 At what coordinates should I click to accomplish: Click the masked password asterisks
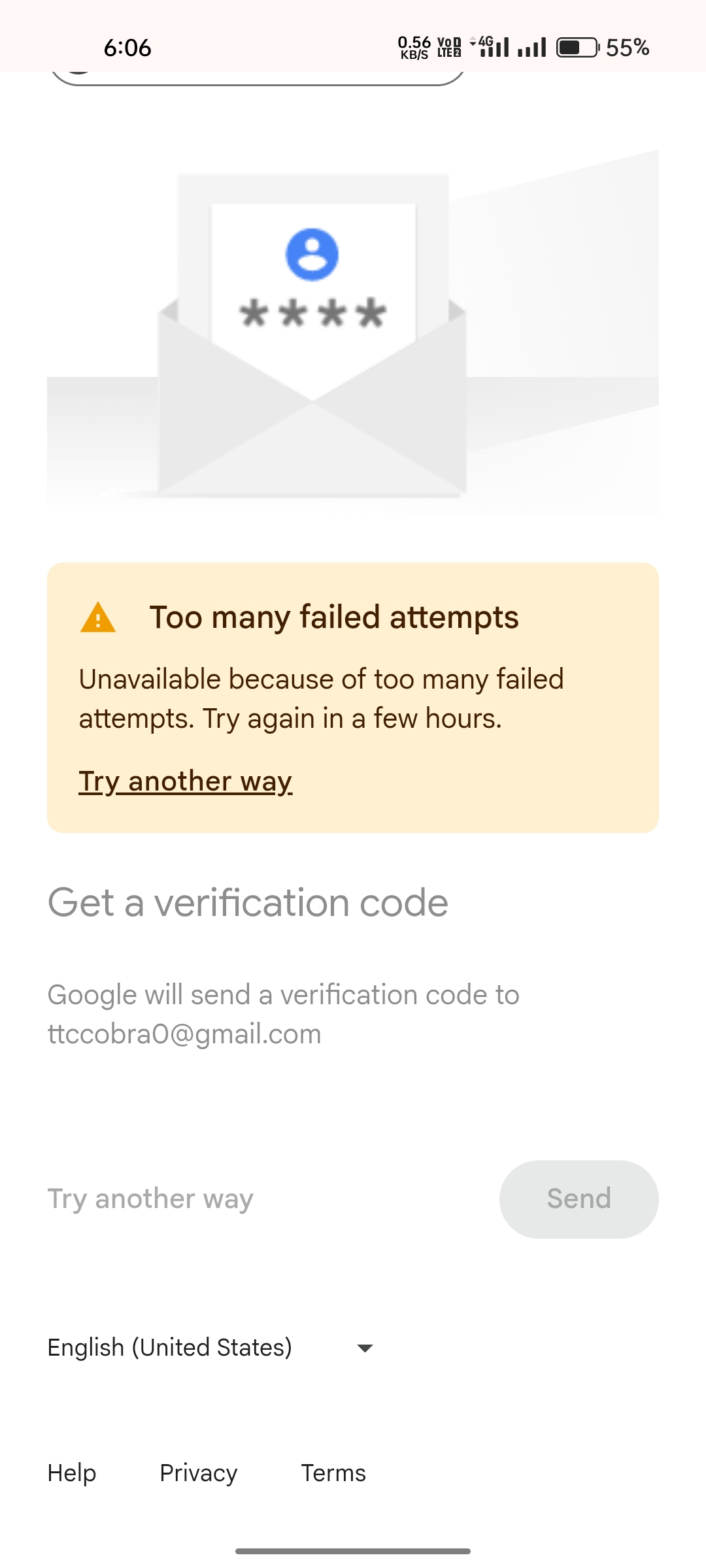click(312, 313)
